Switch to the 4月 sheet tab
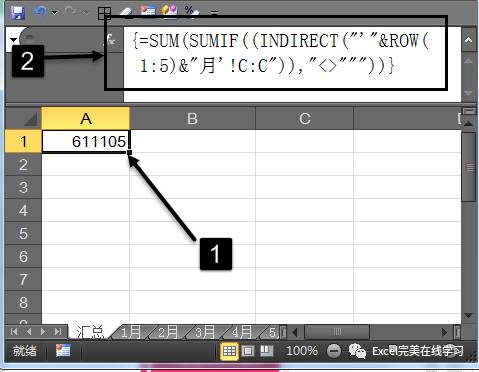 point(241,332)
